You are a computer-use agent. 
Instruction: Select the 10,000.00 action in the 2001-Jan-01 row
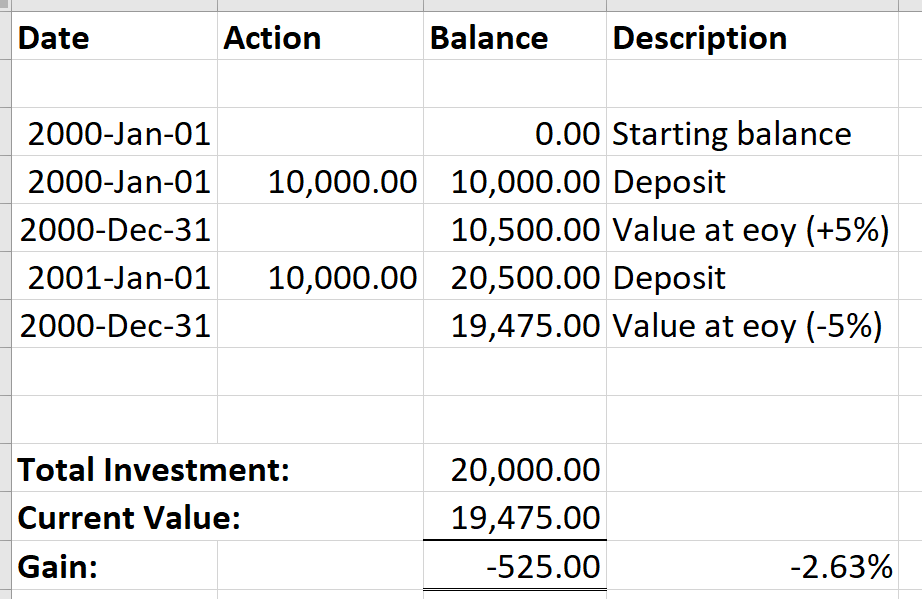320,277
